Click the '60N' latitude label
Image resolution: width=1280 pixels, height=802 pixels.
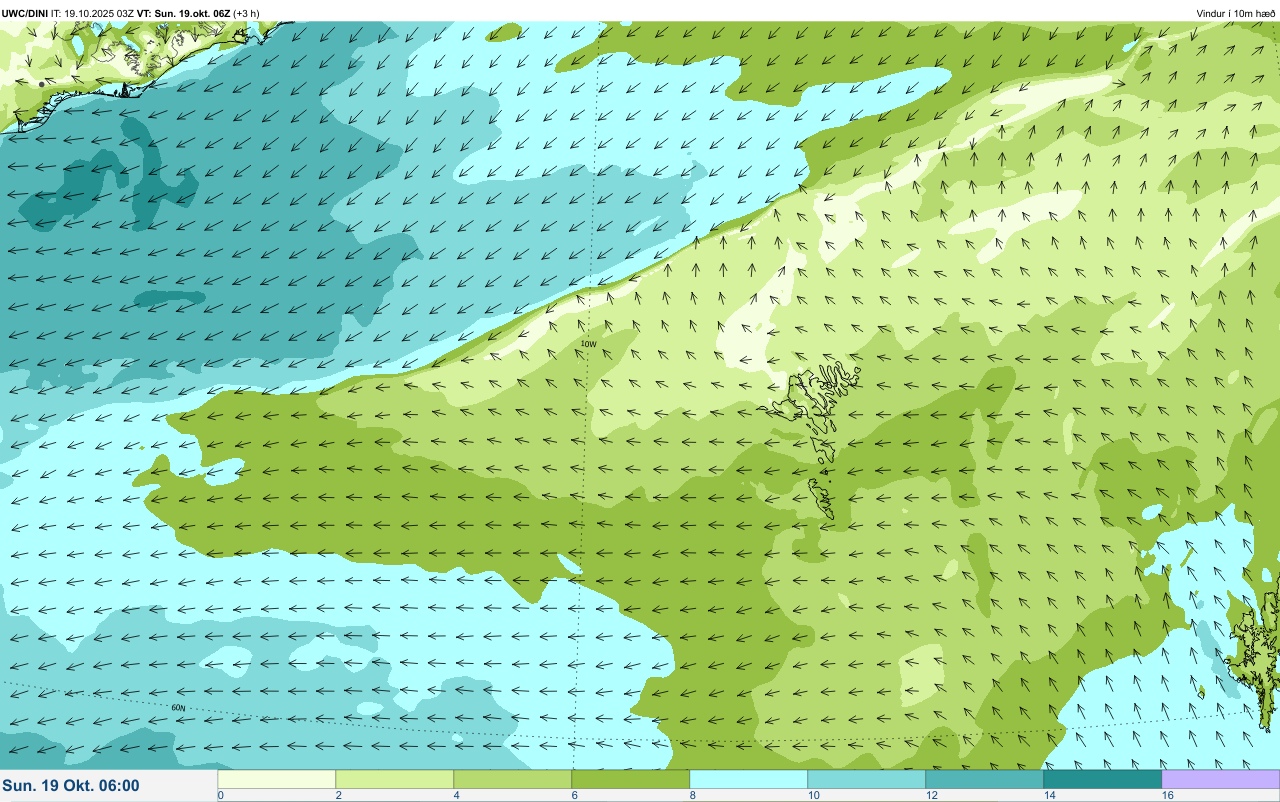[178, 708]
